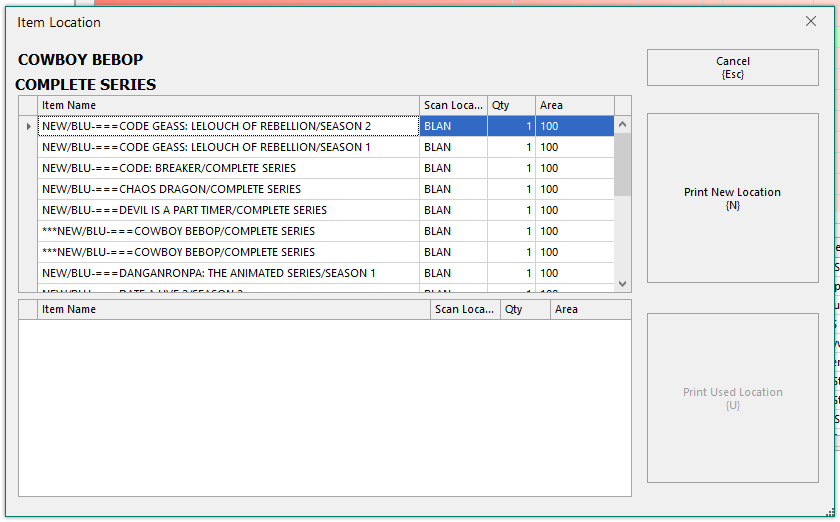
Task: Click the Cancel {Esc} button
Action: pyautogui.click(x=732, y=68)
